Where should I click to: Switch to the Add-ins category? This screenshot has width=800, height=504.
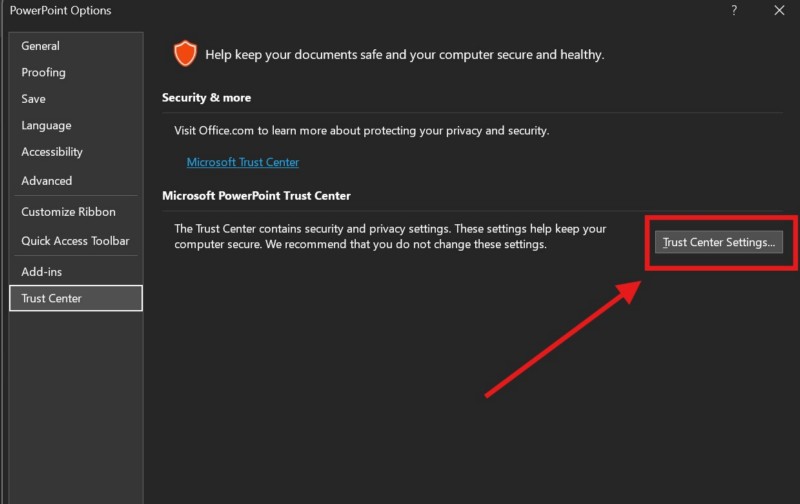(x=44, y=272)
